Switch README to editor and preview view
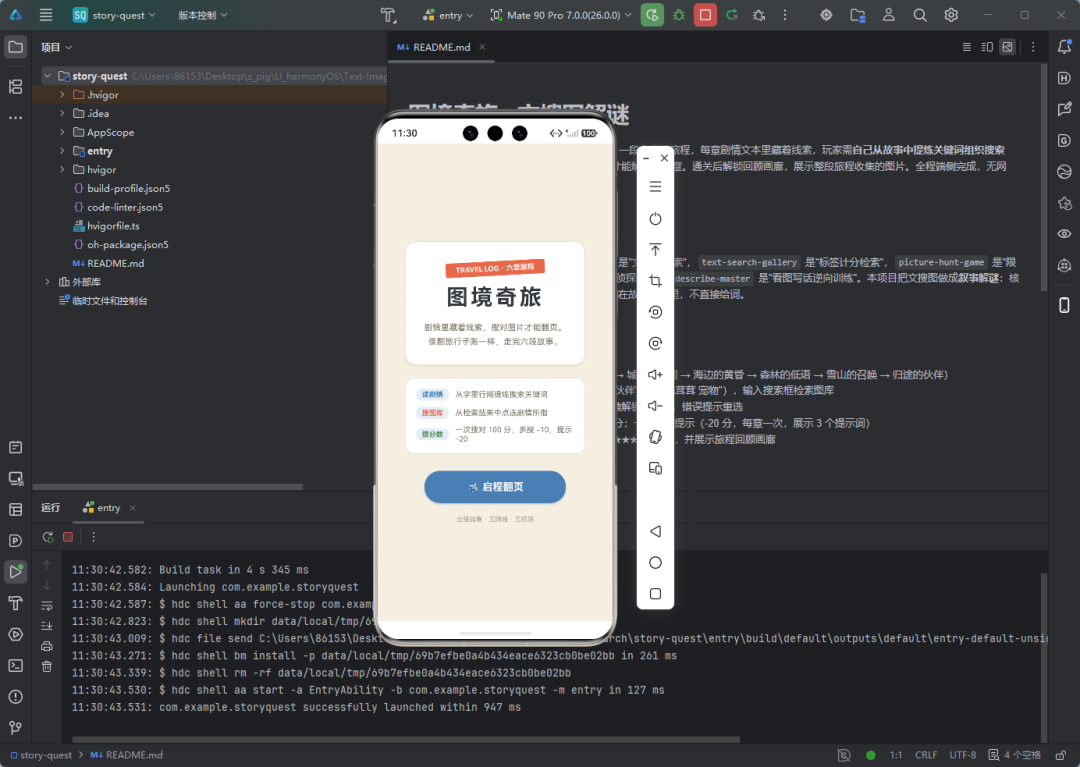The height and width of the screenshot is (767, 1080). click(x=987, y=47)
